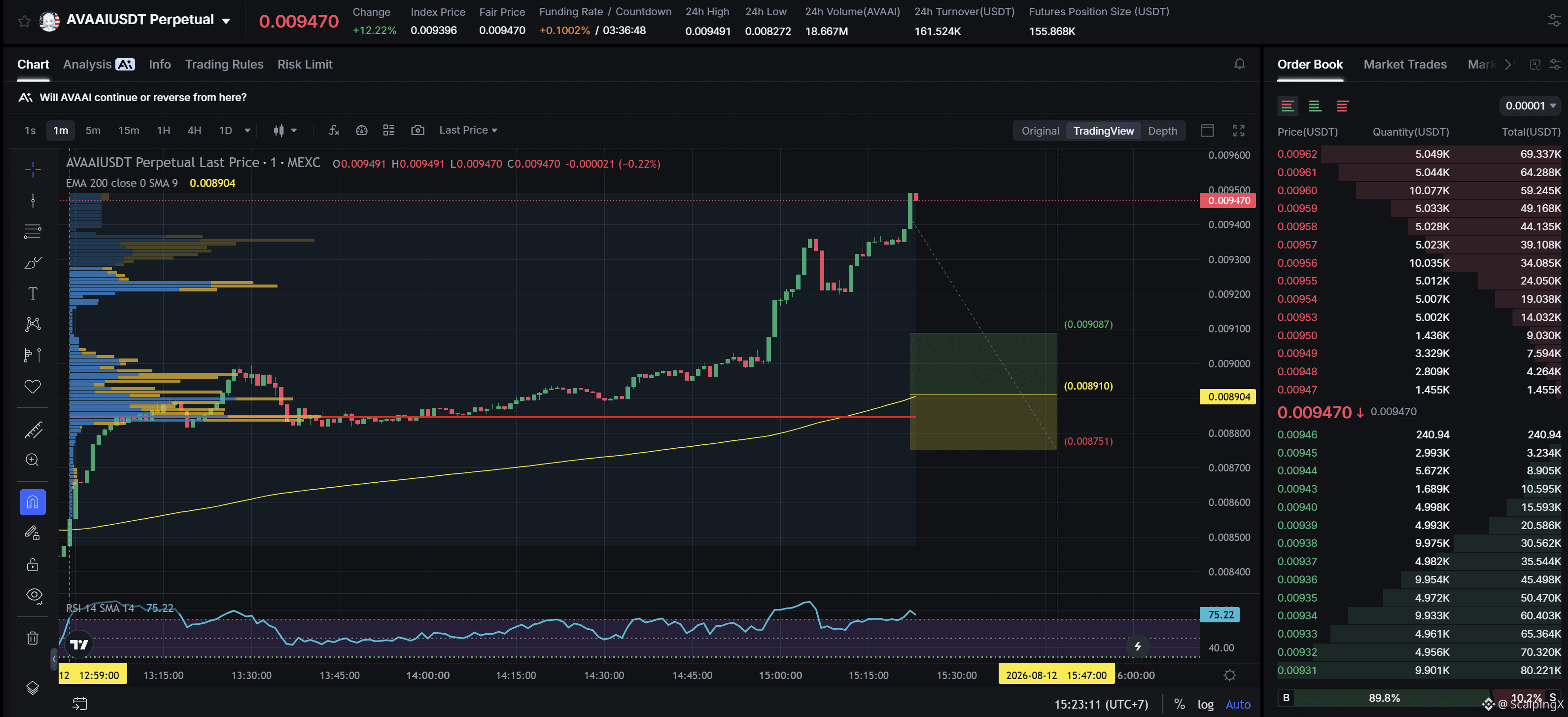Show both buy and sell orders view

click(x=1288, y=106)
